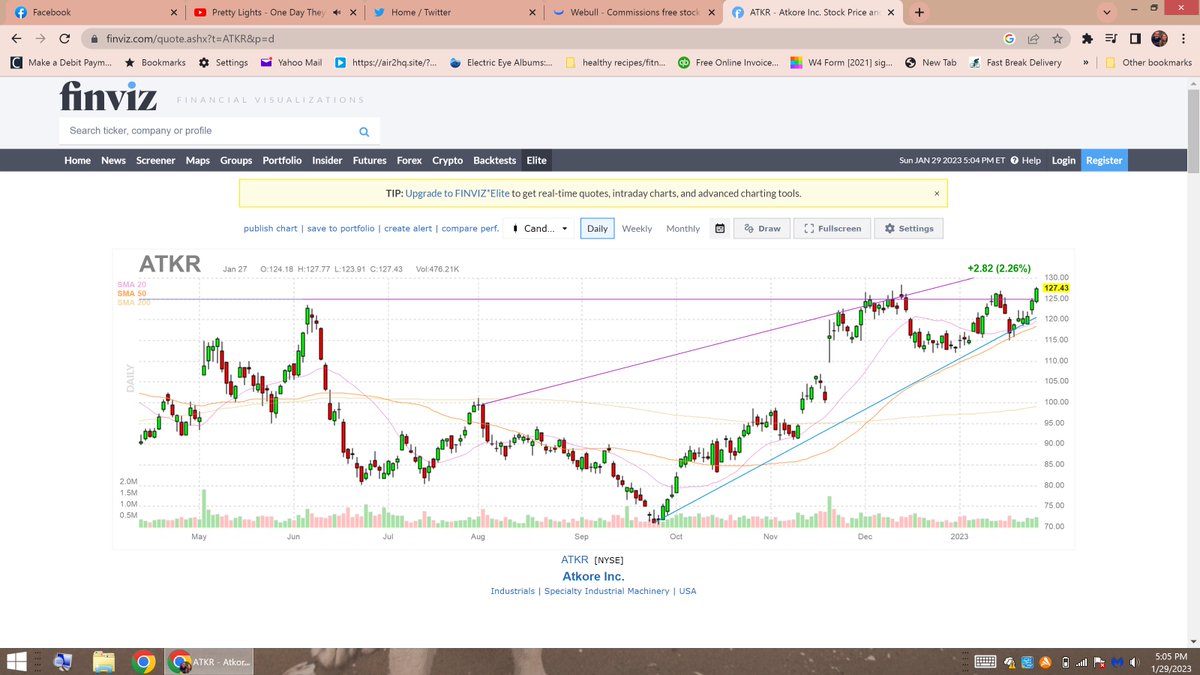Click the browser back arrow
Viewport: 1200px width, 675px height.
click(x=16, y=38)
